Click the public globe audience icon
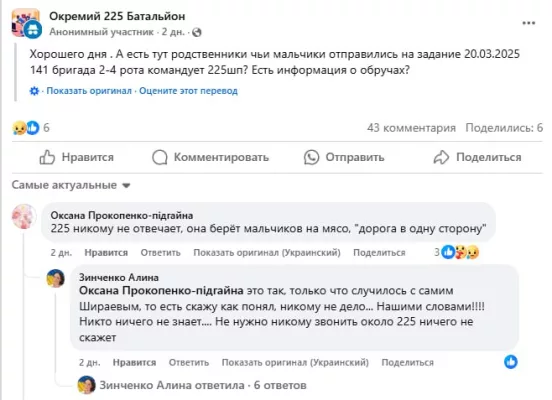Viewport: 552px width, 400px height. pyautogui.click(x=197, y=32)
